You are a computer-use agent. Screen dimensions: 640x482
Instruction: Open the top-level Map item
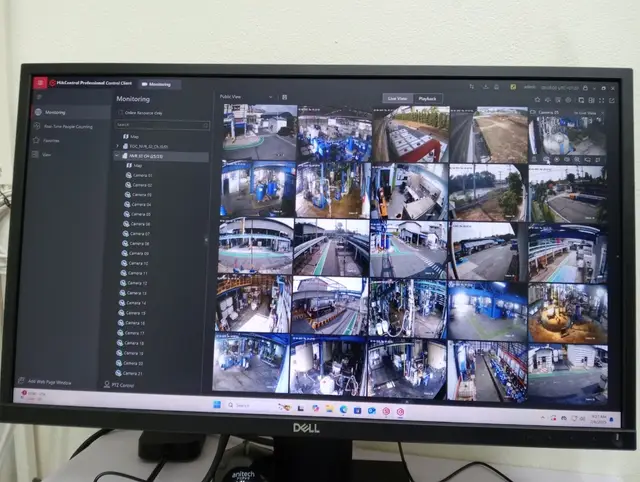132,136
